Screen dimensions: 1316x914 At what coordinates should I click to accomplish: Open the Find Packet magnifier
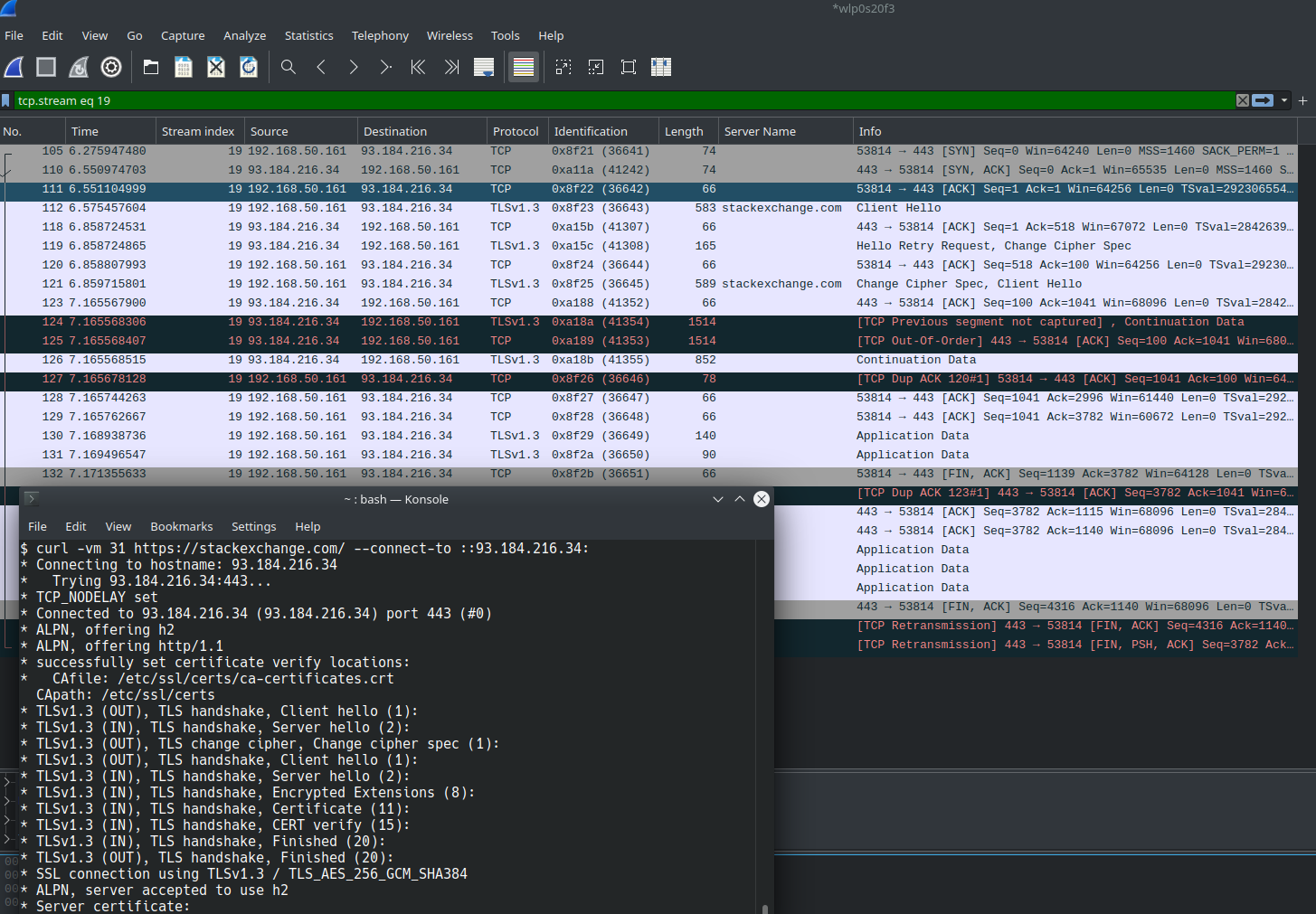[x=289, y=67]
